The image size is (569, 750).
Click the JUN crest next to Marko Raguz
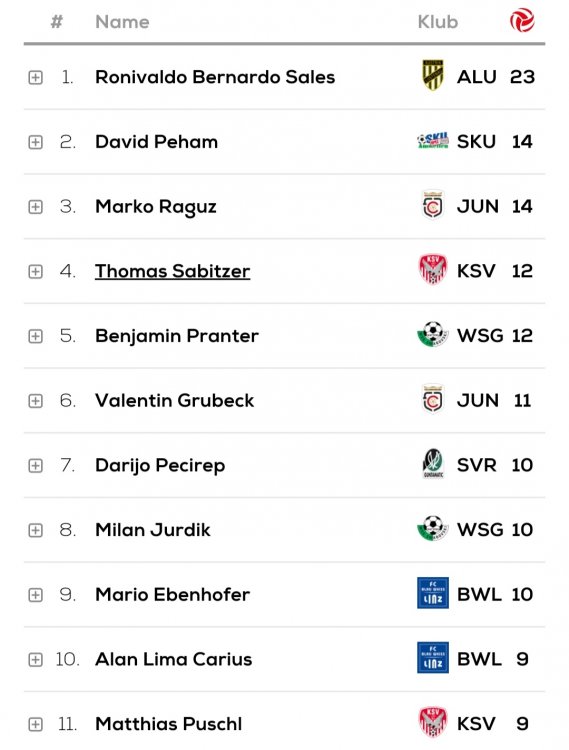pyautogui.click(x=433, y=206)
